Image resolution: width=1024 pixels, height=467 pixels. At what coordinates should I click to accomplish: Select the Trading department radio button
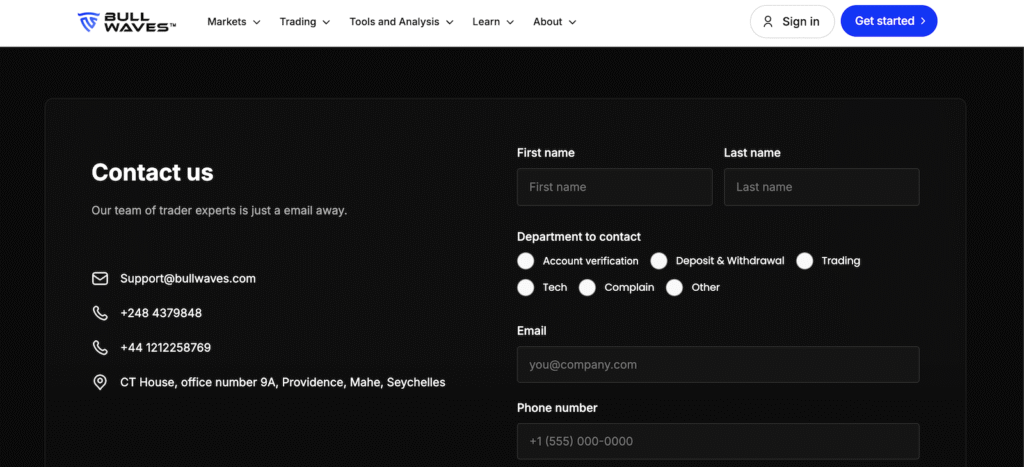(x=805, y=261)
